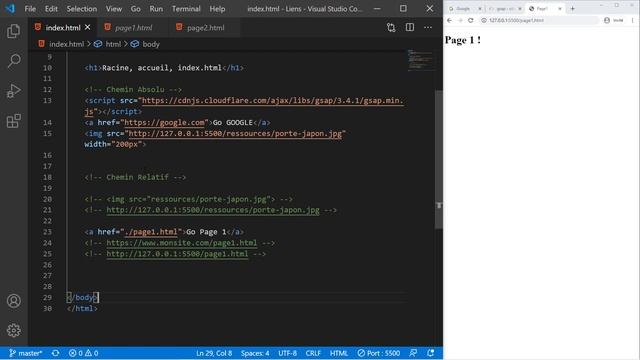Open the Extensions view
This screenshot has height=360, width=640.
(x=13, y=121)
